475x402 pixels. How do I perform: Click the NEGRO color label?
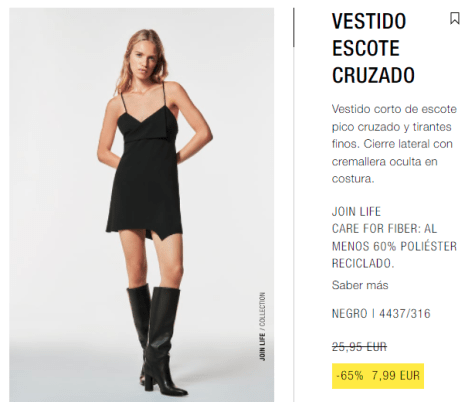pyautogui.click(x=349, y=314)
